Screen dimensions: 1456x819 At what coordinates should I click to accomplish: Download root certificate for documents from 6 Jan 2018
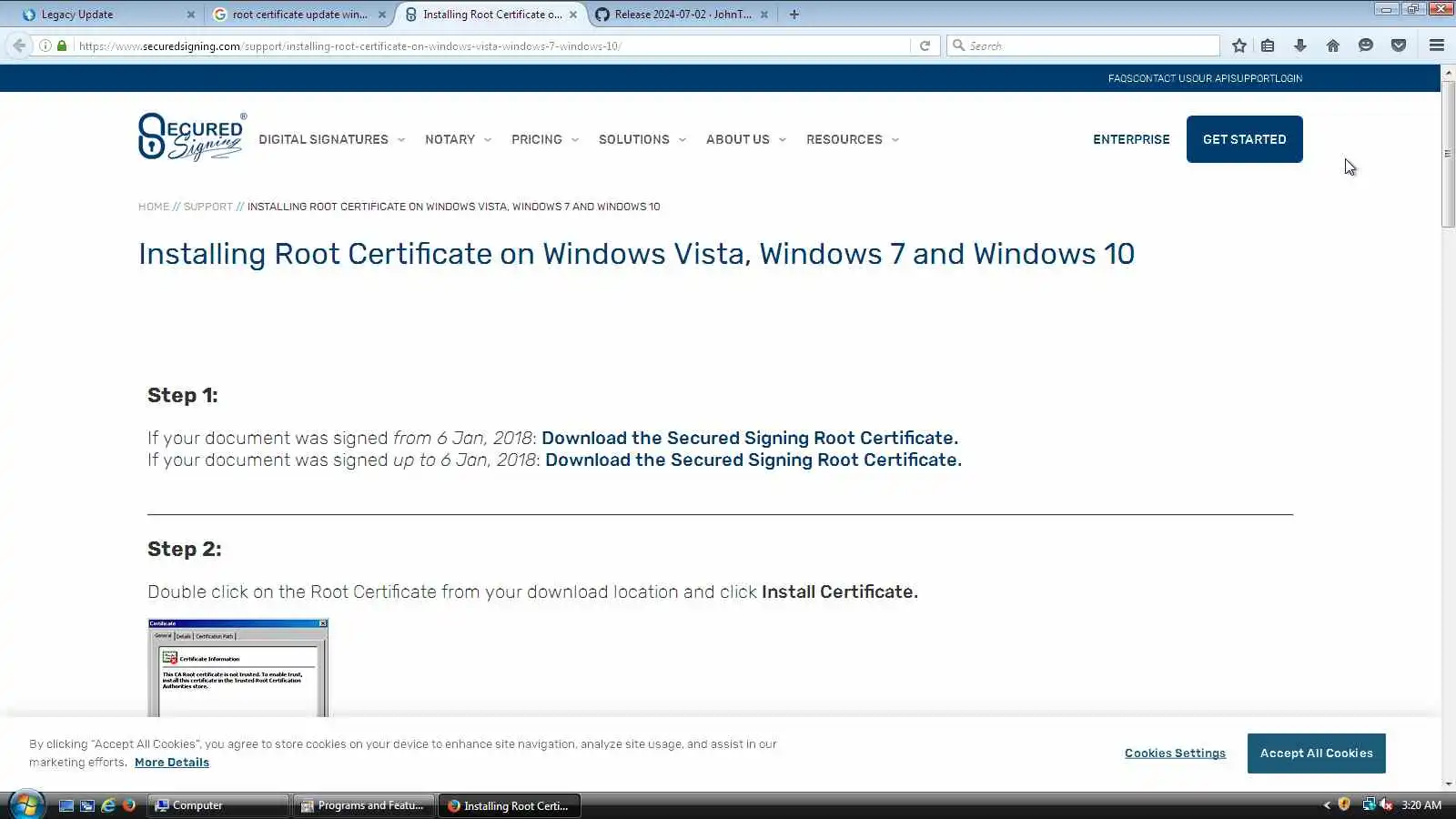click(x=750, y=438)
